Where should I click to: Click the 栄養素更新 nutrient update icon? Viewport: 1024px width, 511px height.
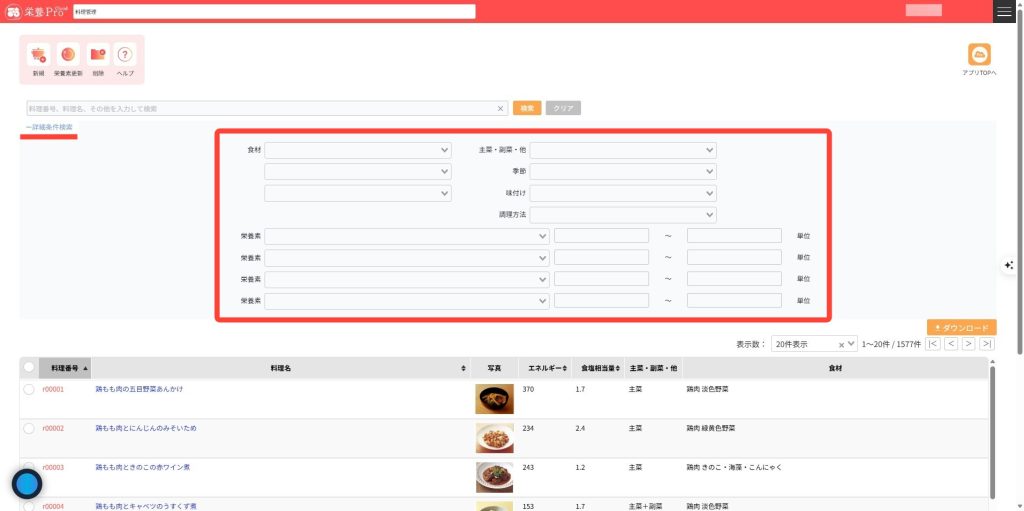tap(68, 56)
